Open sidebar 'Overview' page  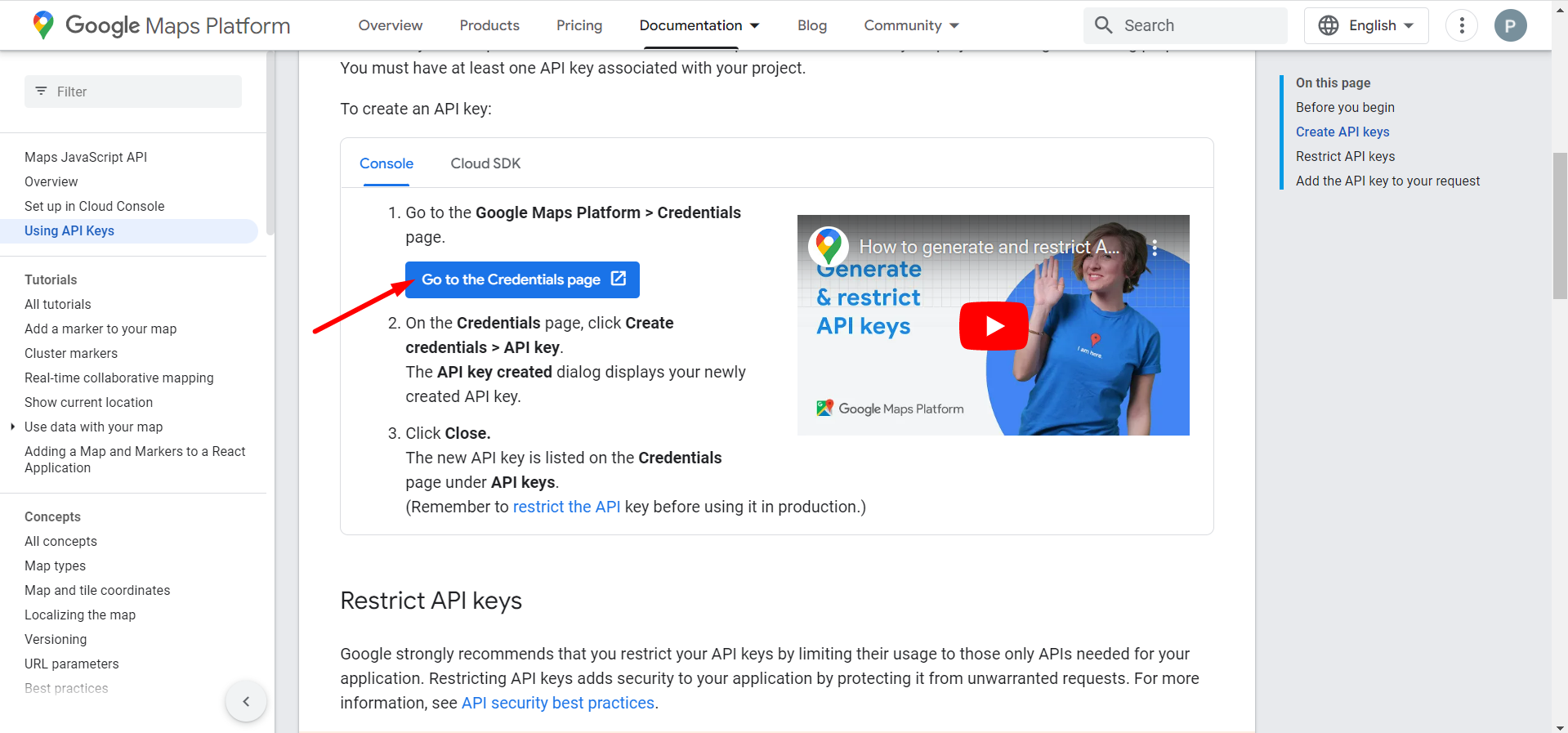point(51,181)
